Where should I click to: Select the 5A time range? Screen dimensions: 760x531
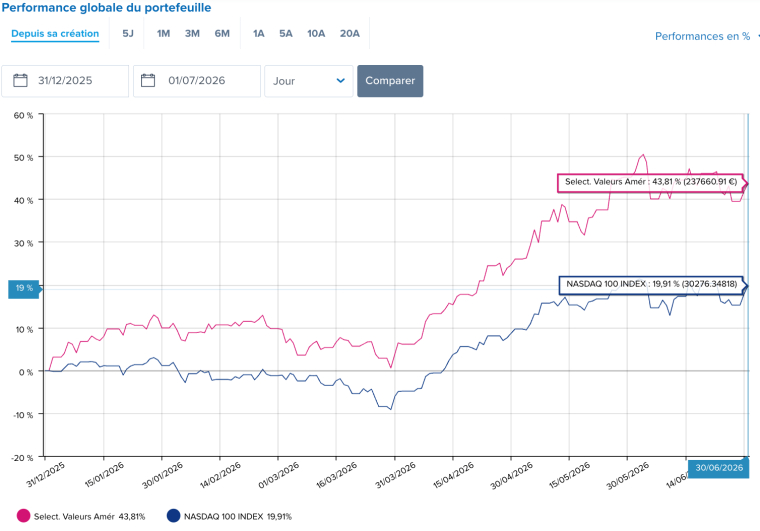[285, 33]
